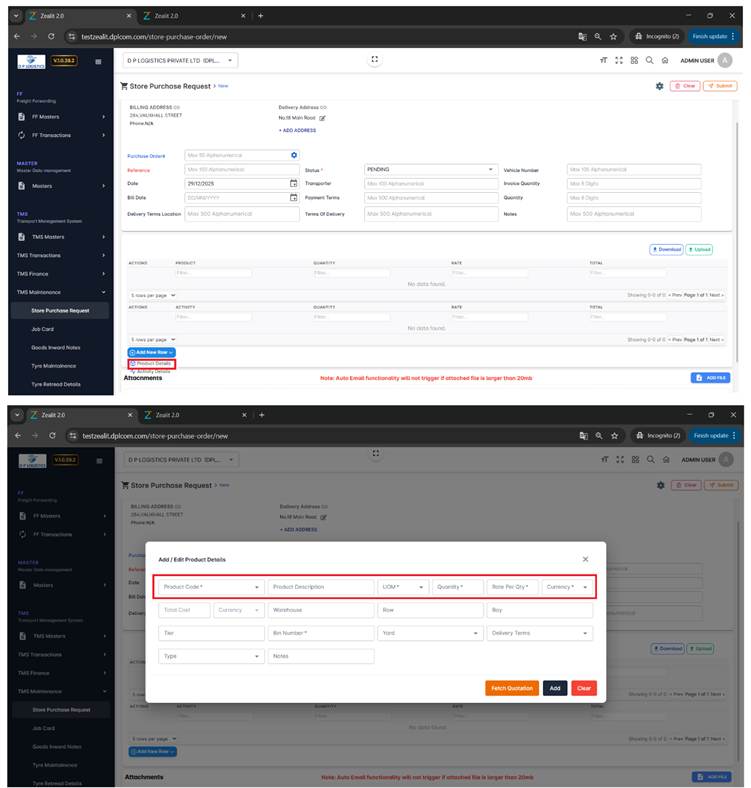The width and height of the screenshot is (751, 788).
Task: Click the Purchase Order# field lookup icon
Action: tap(294, 155)
